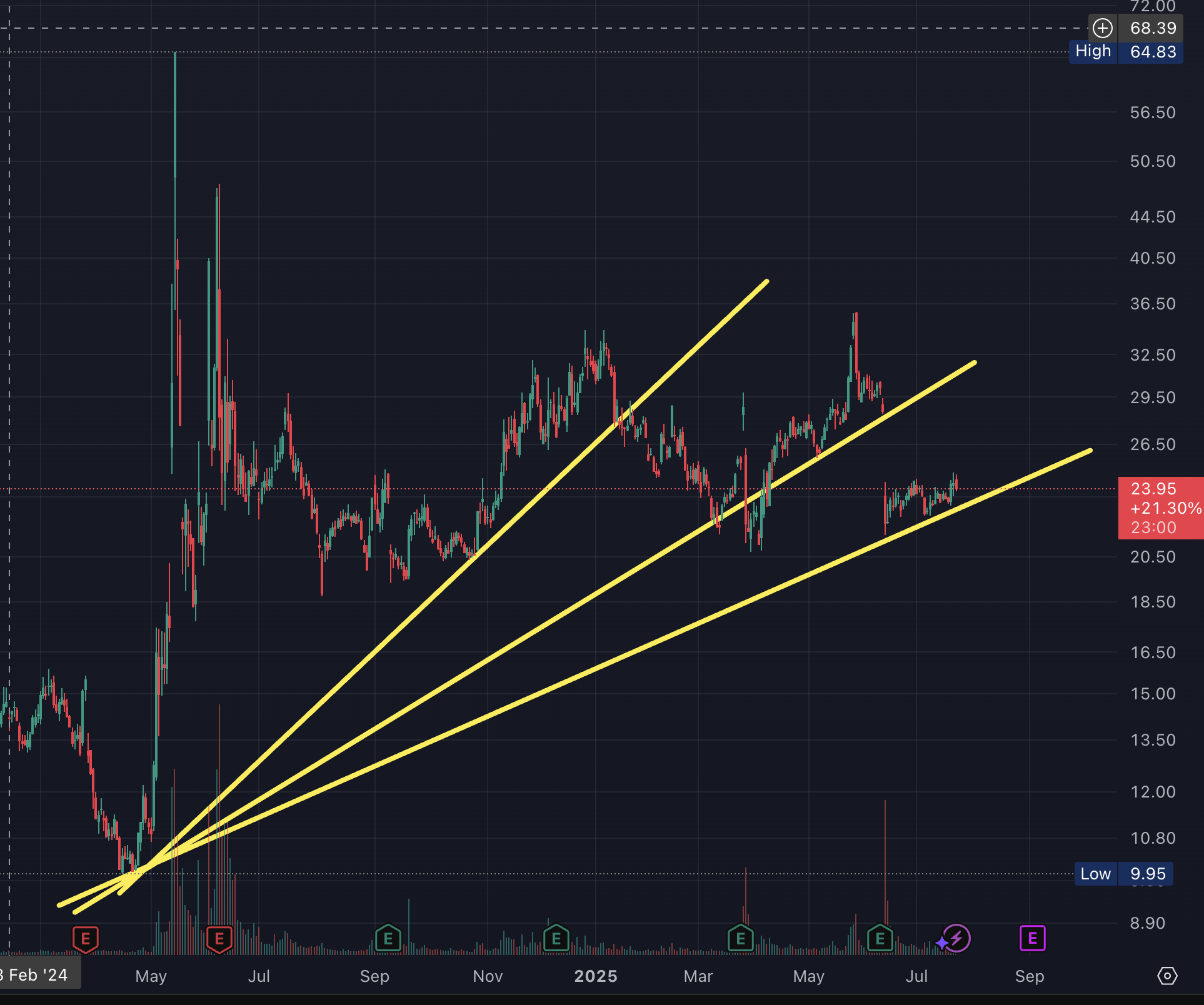
Task: Click the 56.50 price axis label
Action: click(1153, 112)
